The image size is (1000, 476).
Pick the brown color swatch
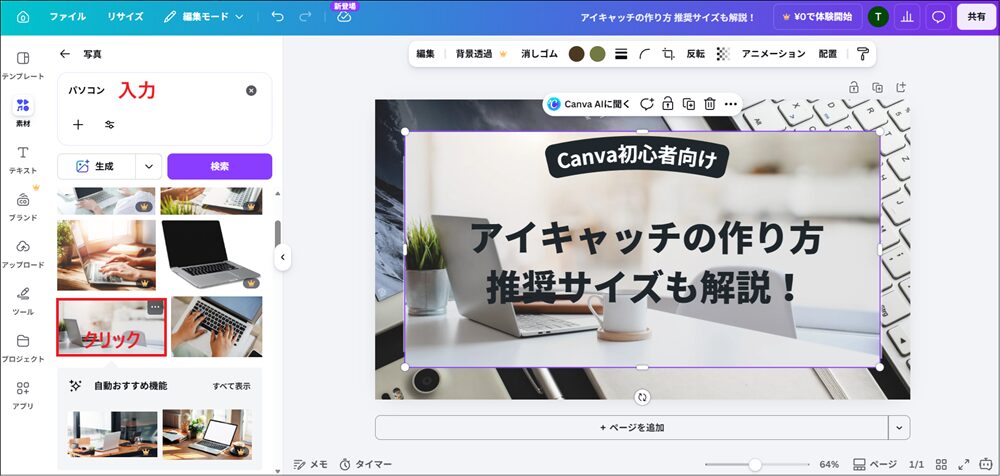tap(577, 54)
